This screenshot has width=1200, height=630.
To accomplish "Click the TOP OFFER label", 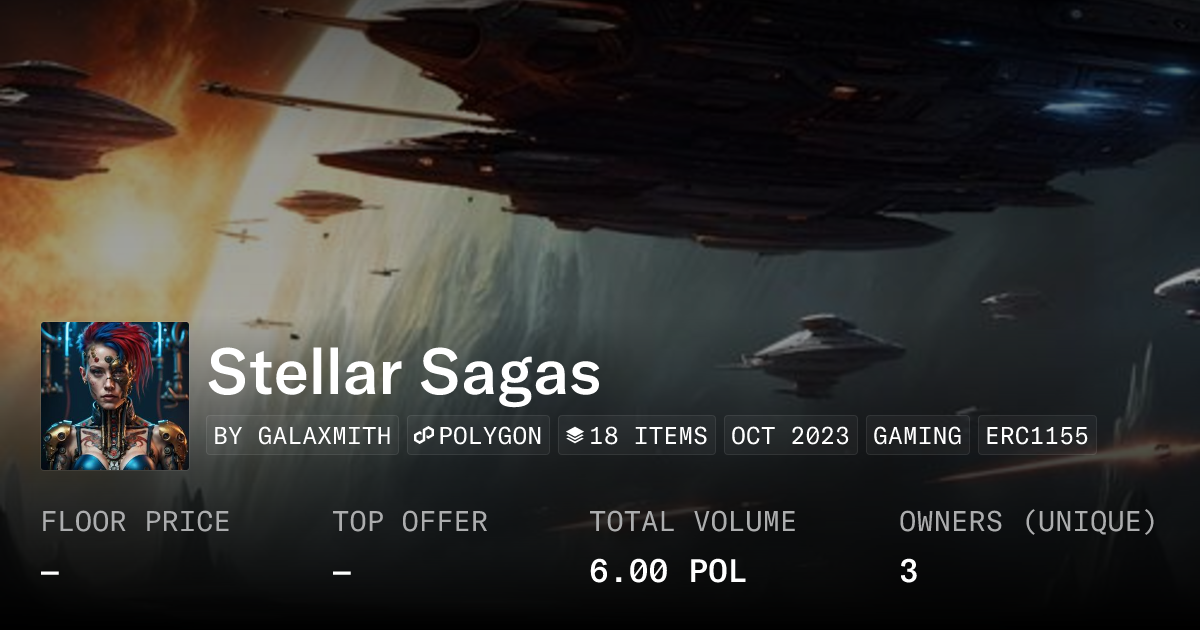I will coord(410,522).
